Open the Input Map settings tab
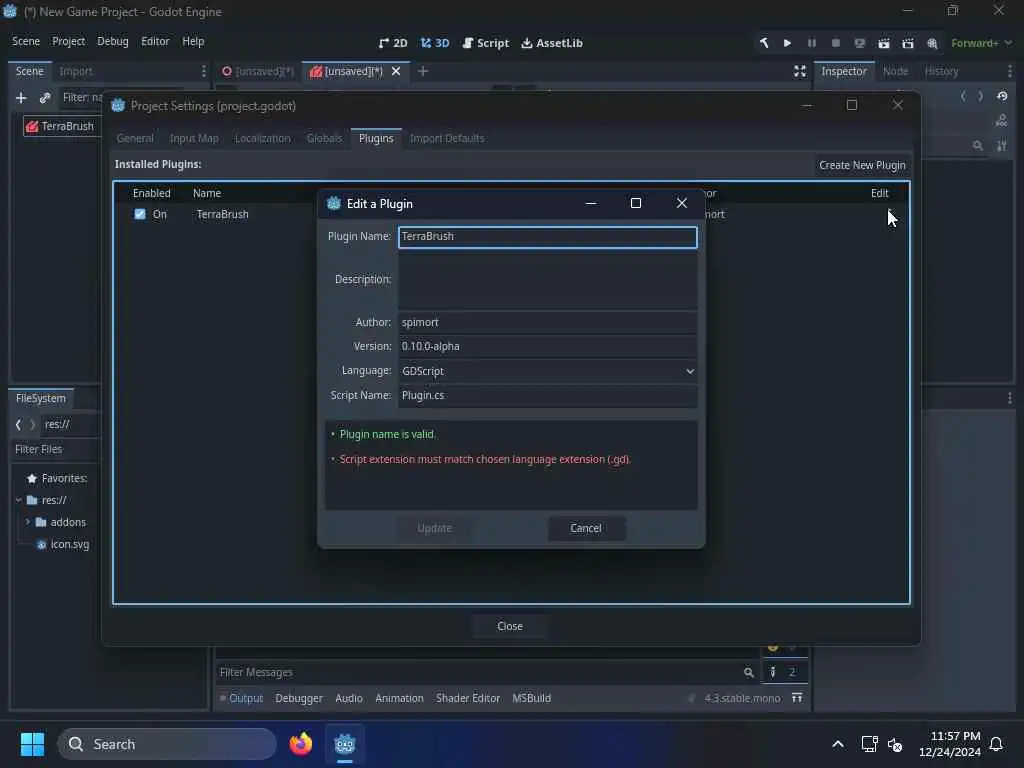The height and width of the screenshot is (768, 1024). 194,138
